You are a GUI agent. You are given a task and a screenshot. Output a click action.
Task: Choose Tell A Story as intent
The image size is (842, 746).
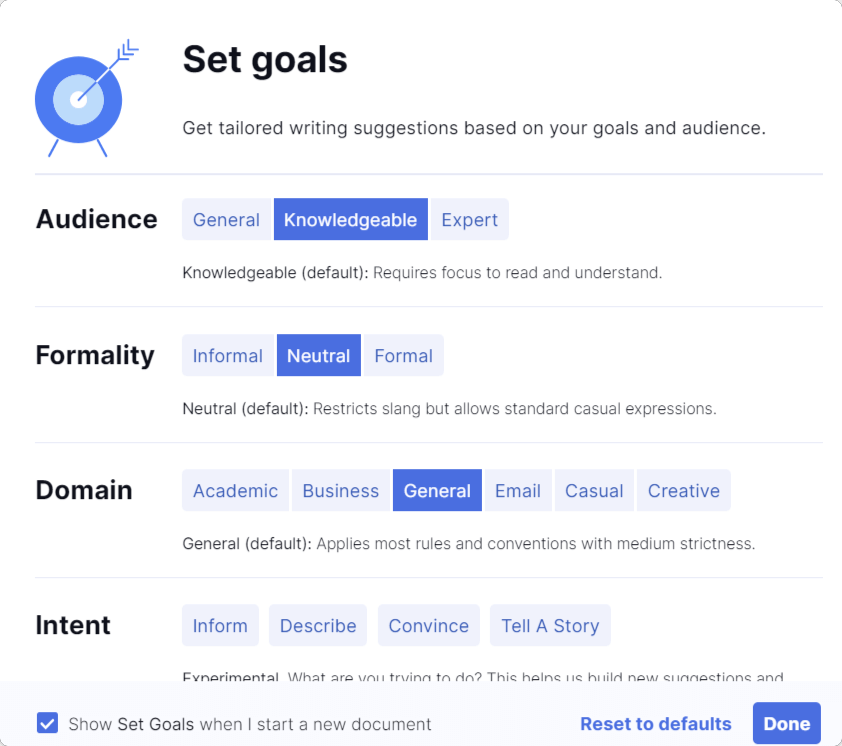tap(550, 625)
